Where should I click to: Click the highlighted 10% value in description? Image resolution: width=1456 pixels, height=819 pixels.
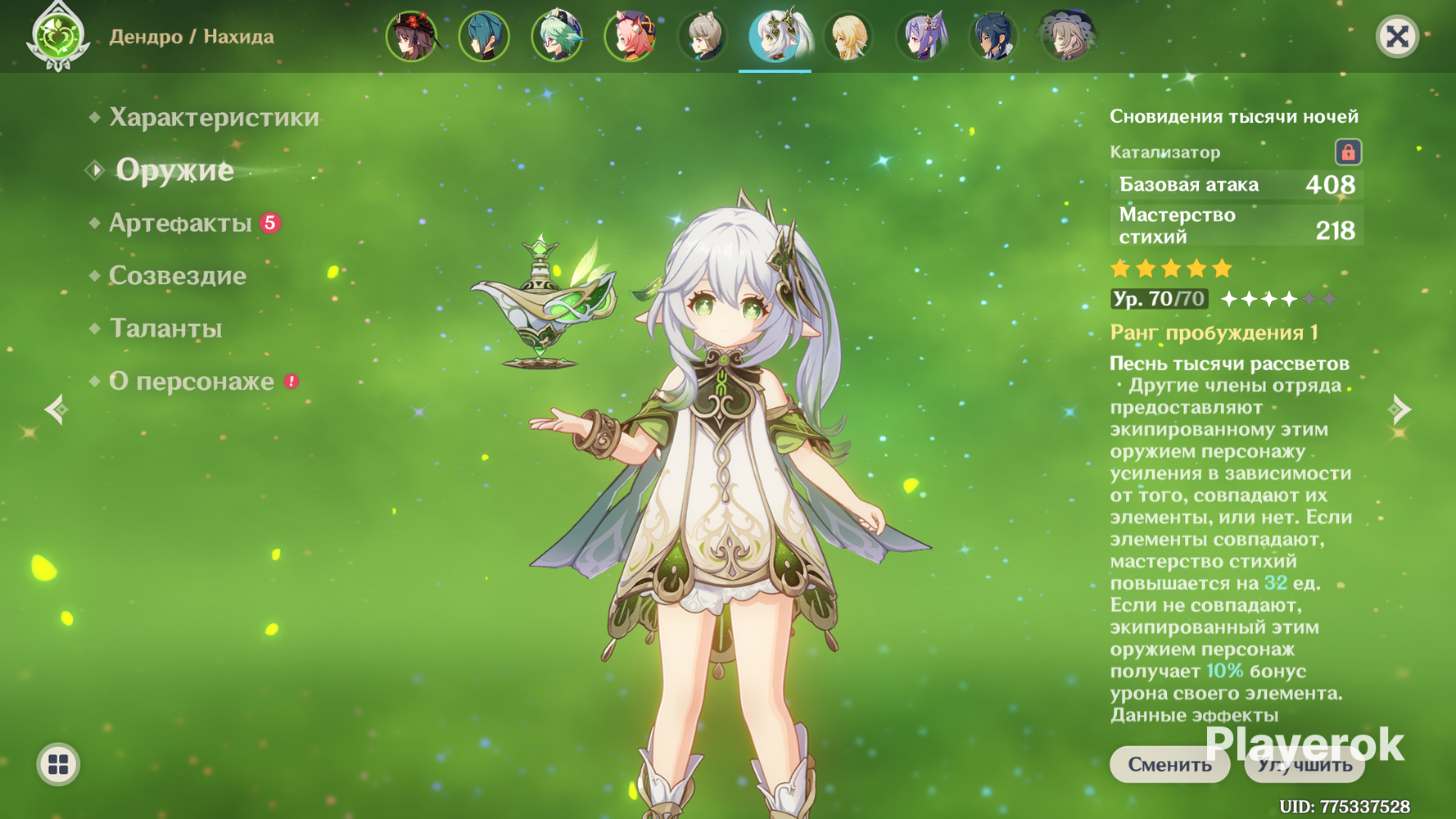click(1224, 671)
